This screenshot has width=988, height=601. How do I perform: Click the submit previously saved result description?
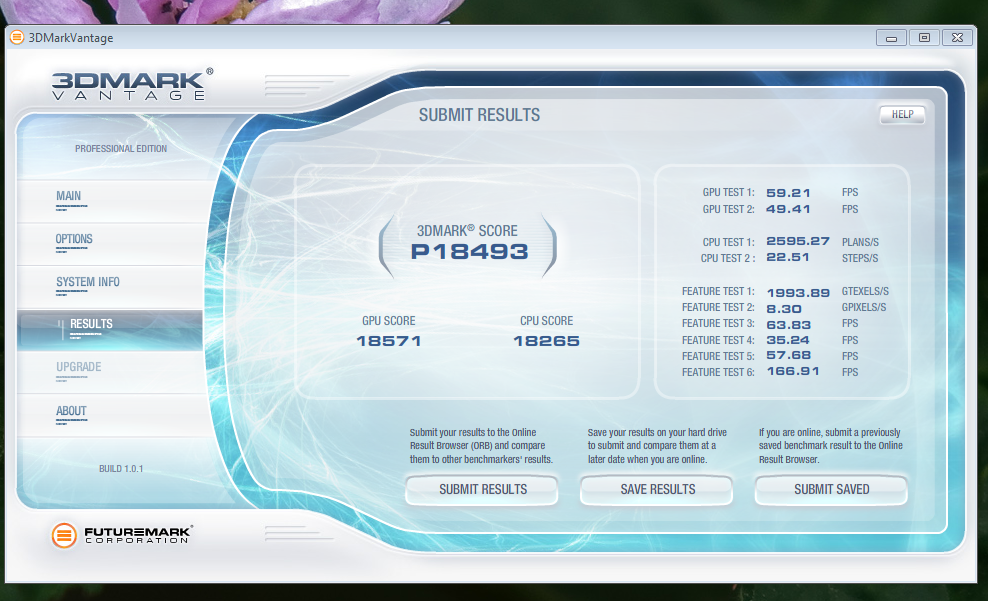[x=830, y=446]
